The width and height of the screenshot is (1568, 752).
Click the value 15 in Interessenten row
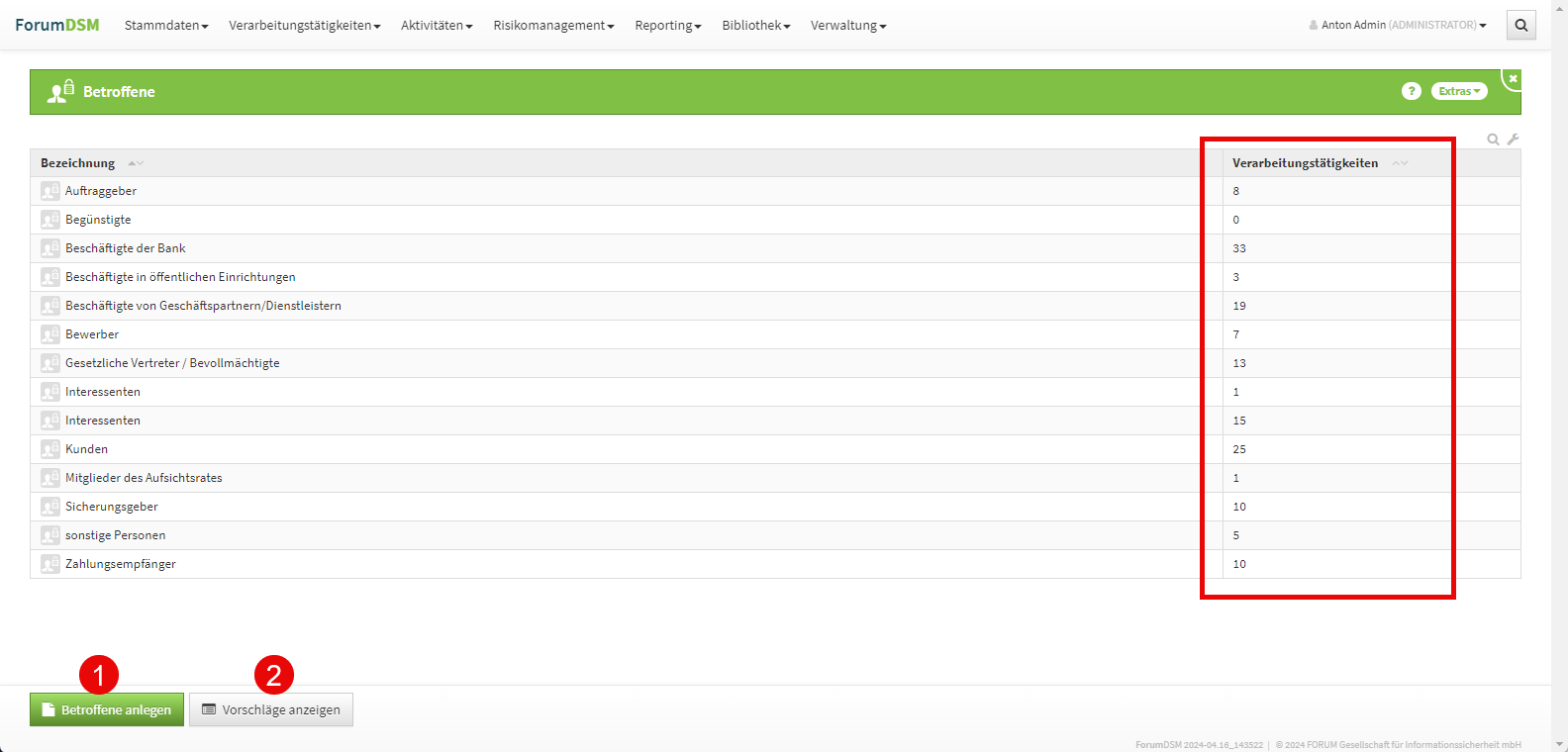[x=1239, y=421]
